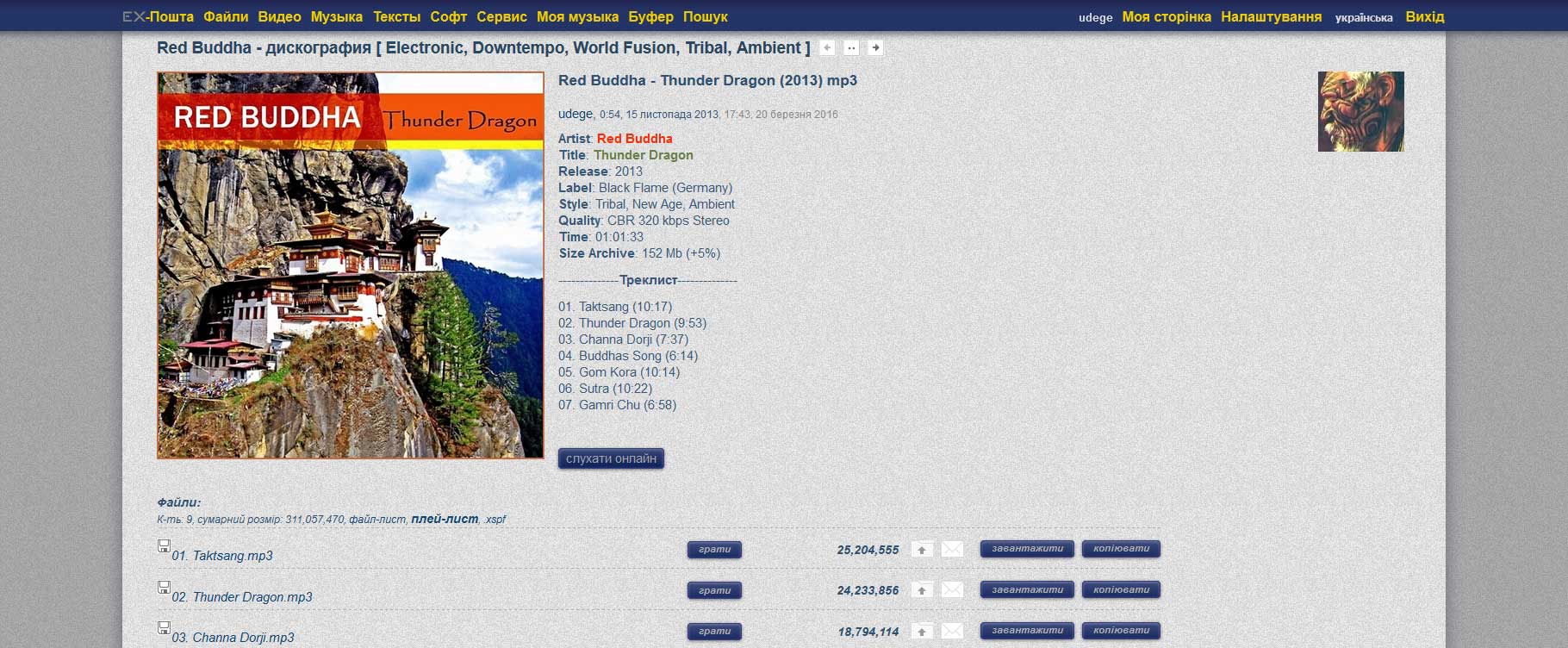Click копіювати for 02. Thunder Dragon.mp3
The height and width of the screenshot is (648, 1568).
tap(1121, 590)
